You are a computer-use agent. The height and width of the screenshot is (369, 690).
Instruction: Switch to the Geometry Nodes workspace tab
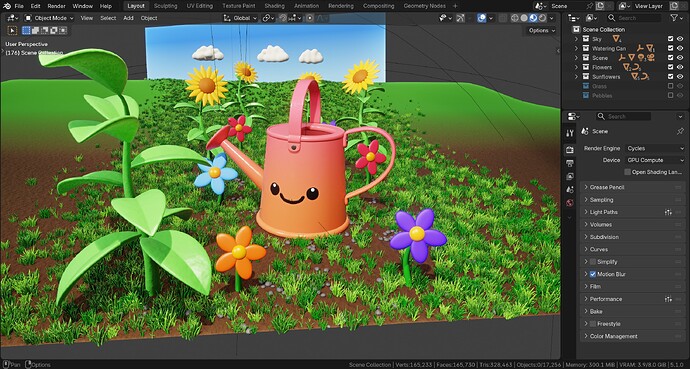pyautogui.click(x=424, y=6)
